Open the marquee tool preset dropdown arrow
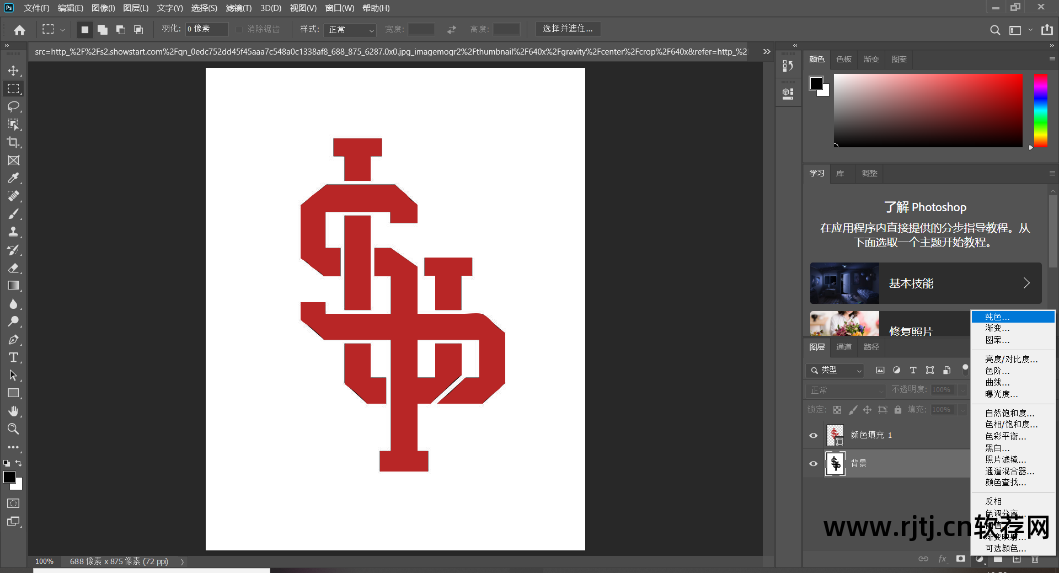Screen dimensions: 1059x573 (x=63, y=30)
